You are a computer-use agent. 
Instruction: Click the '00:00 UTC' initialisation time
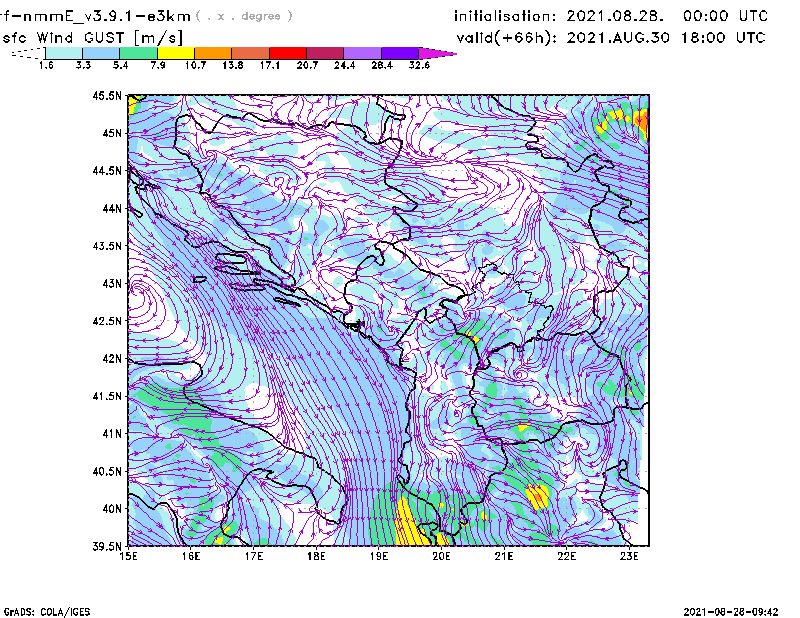725,16
